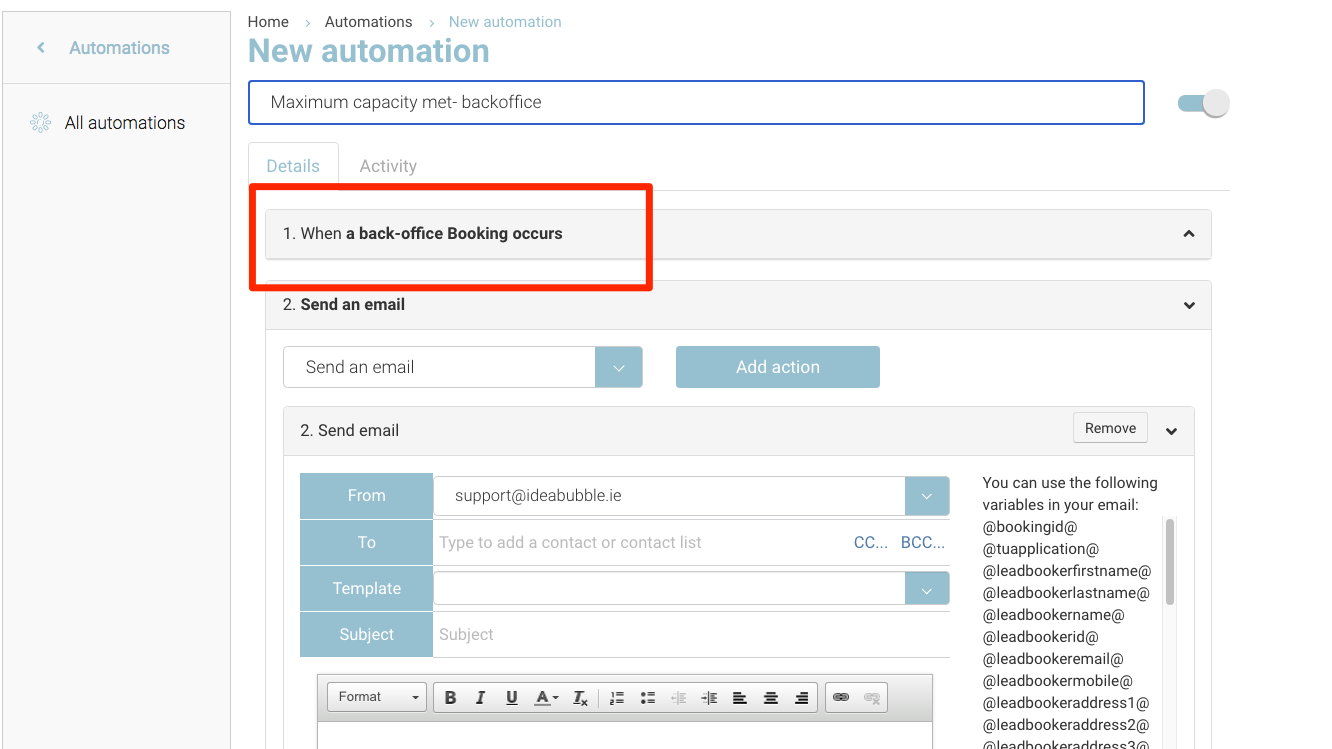The width and height of the screenshot is (1332, 749).
Task: Insert a numbered list in editor
Action: click(617, 697)
